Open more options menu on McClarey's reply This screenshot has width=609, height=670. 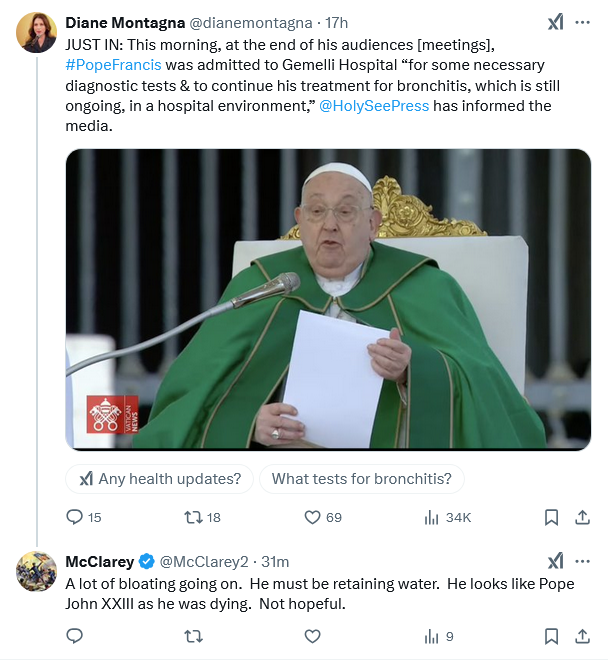582,561
